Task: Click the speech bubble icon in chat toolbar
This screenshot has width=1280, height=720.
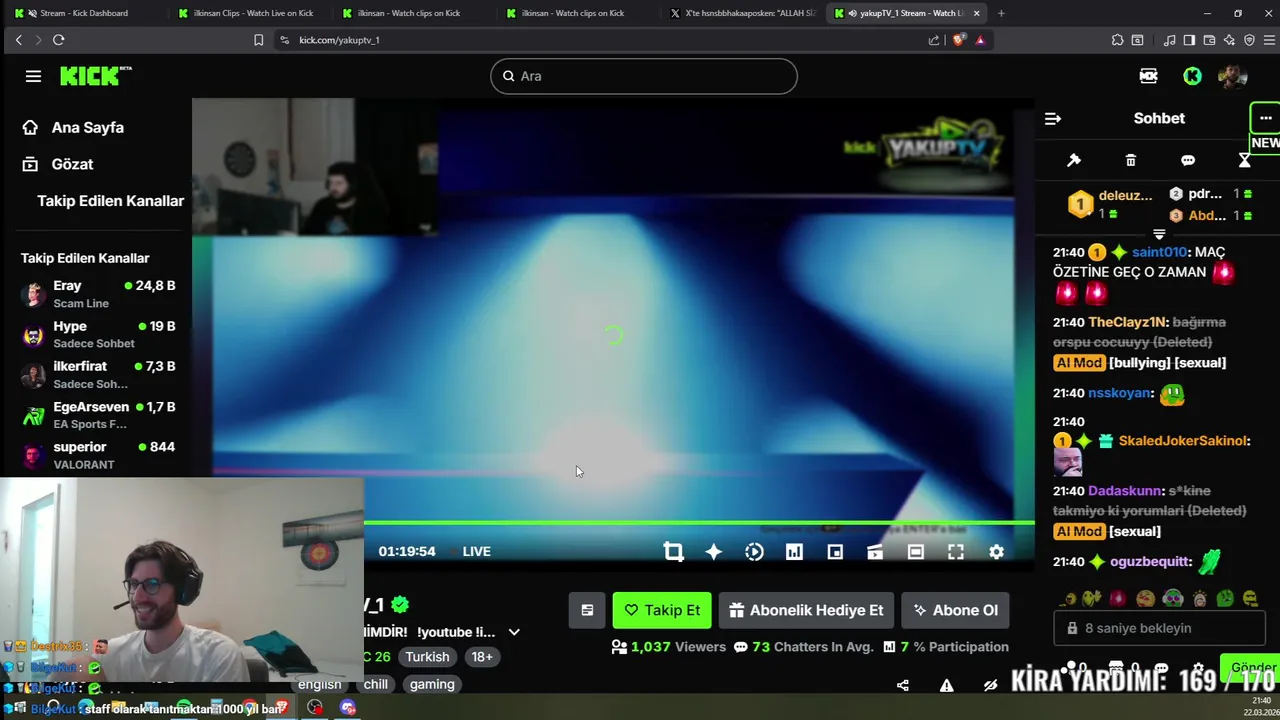Action: click(x=1188, y=160)
